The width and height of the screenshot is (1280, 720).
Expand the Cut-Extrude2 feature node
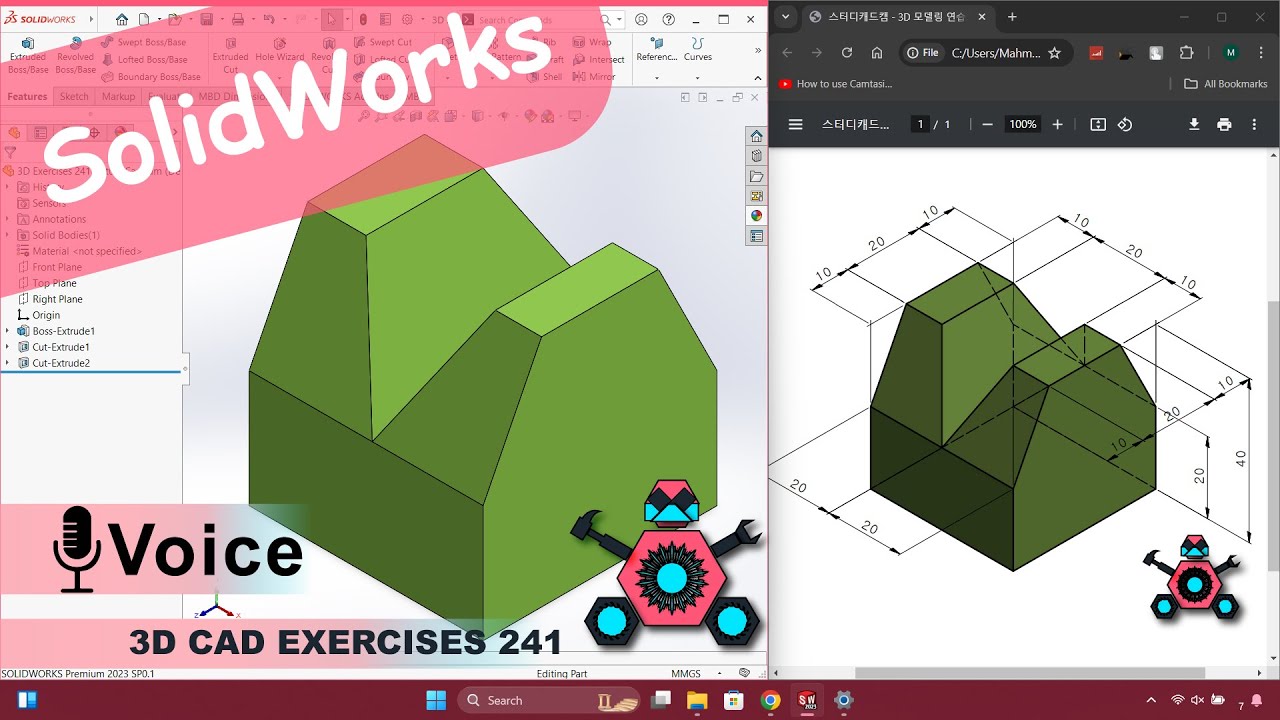[8, 363]
